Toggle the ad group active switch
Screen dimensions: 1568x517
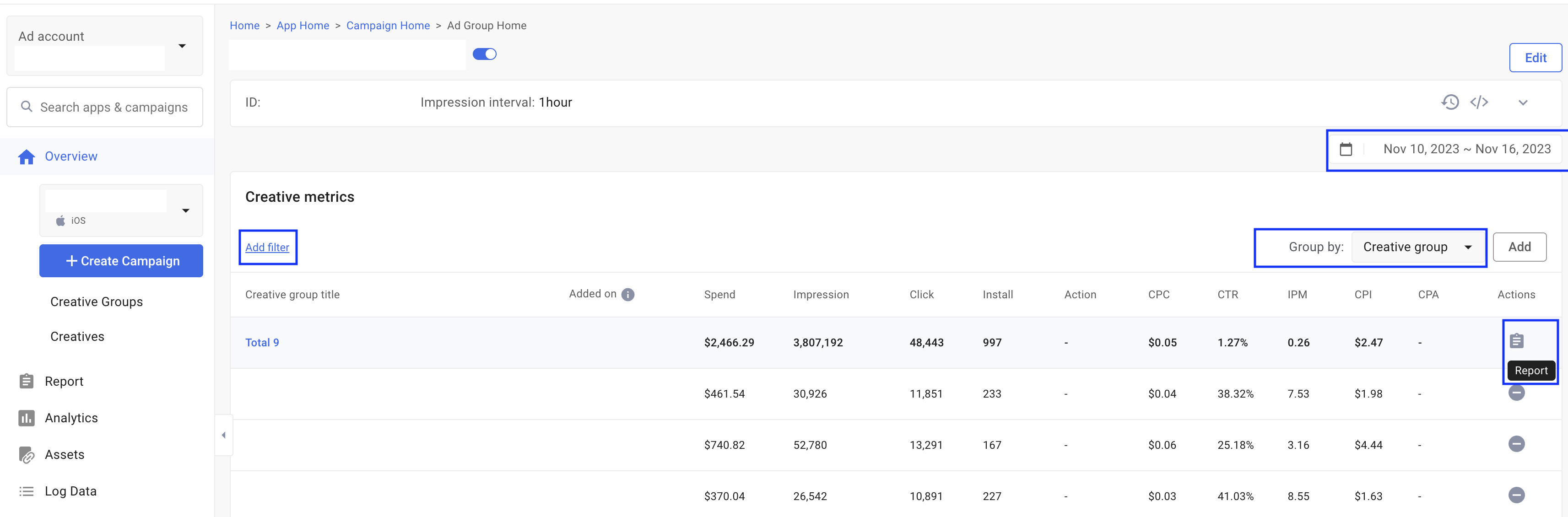tap(485, 54)
